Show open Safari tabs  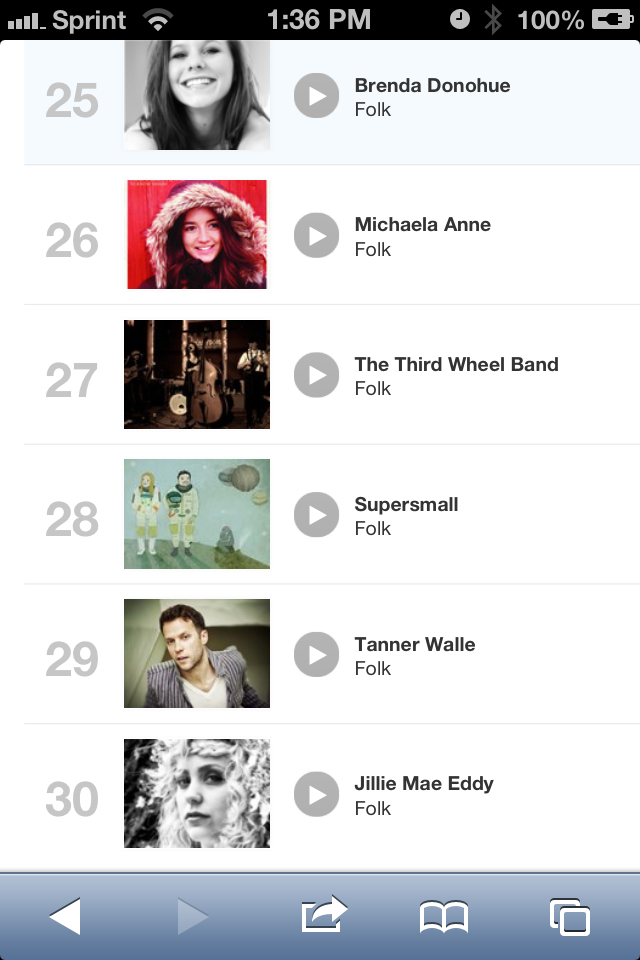[x=569, y=917]
